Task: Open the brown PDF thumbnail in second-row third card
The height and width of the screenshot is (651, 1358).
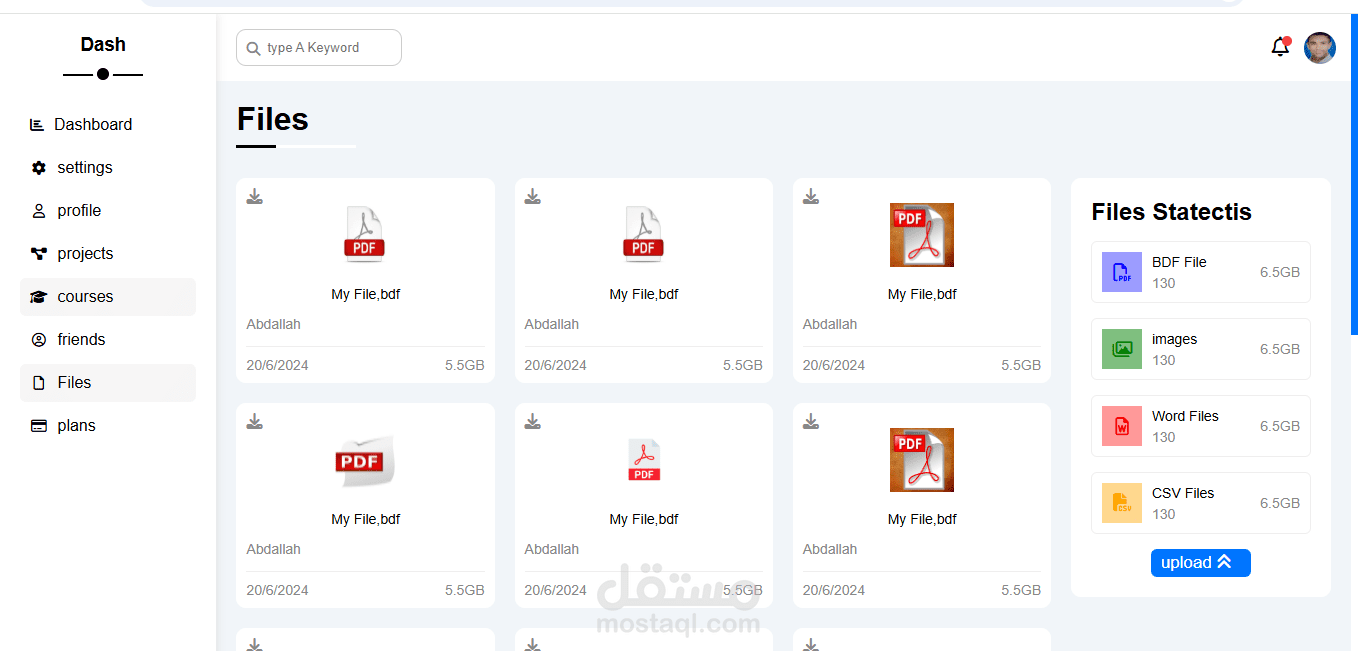Action: (922, 460)
